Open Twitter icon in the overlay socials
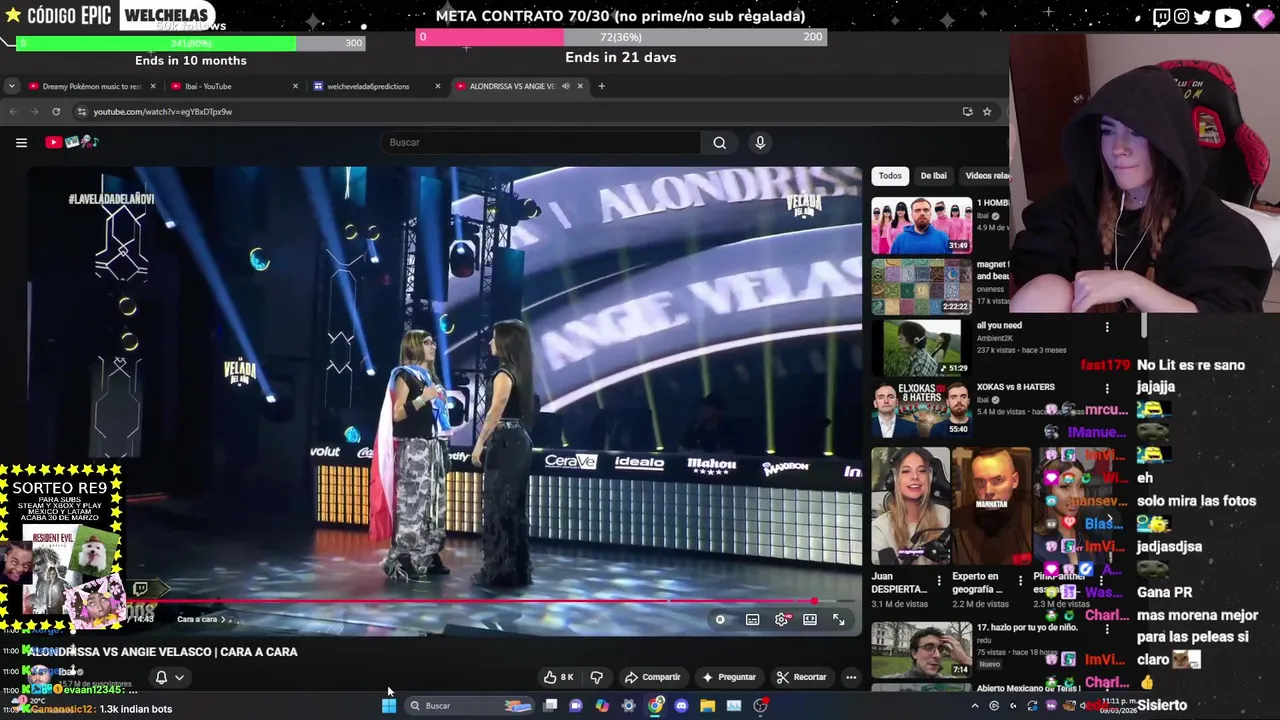Viewport: 1280px width, 720px height. (x=1202, y=17)
